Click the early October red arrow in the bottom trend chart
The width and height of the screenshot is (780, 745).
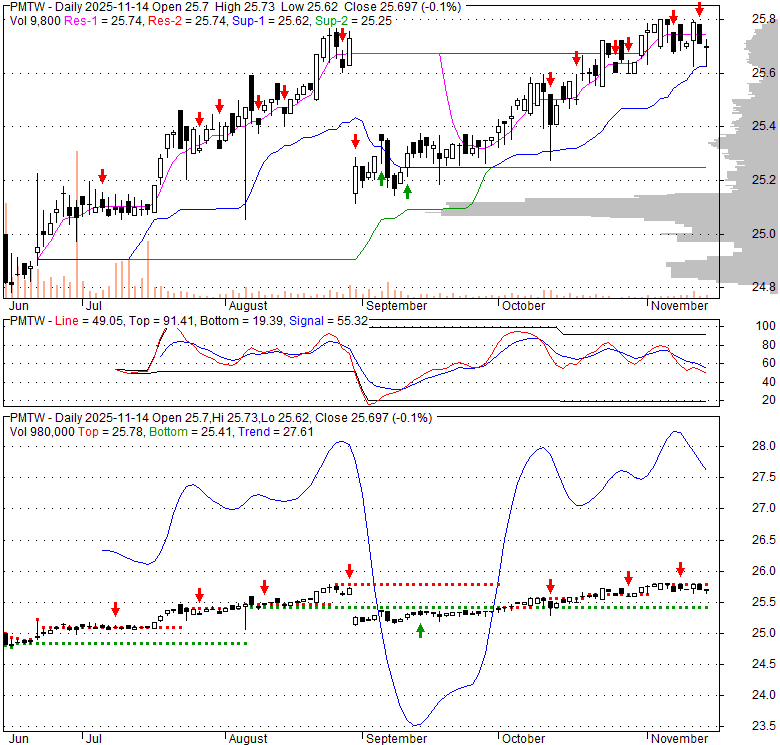click(550, 586)
